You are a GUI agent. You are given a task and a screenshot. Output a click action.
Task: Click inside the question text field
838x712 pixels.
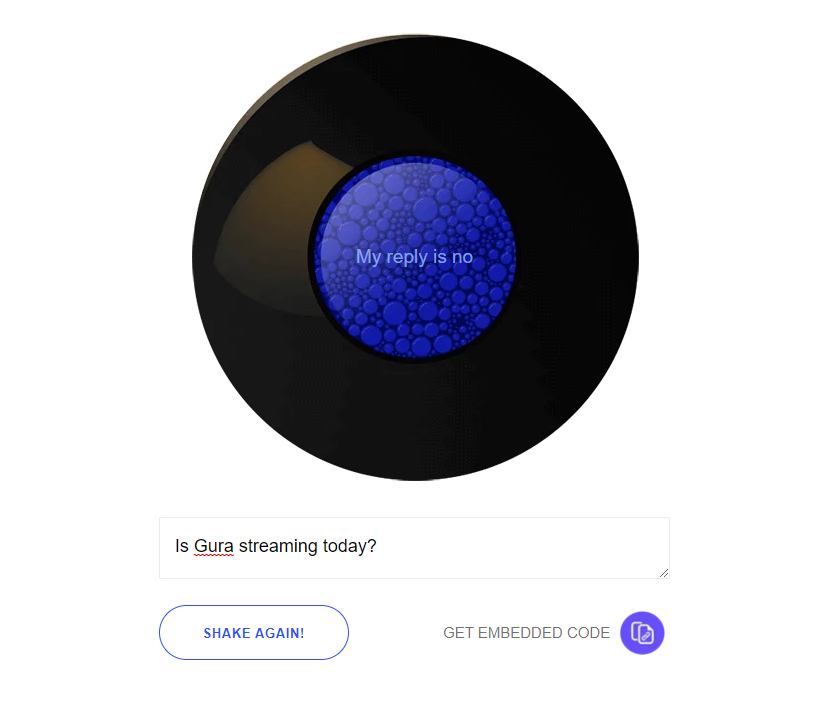(x=414, y=548)
